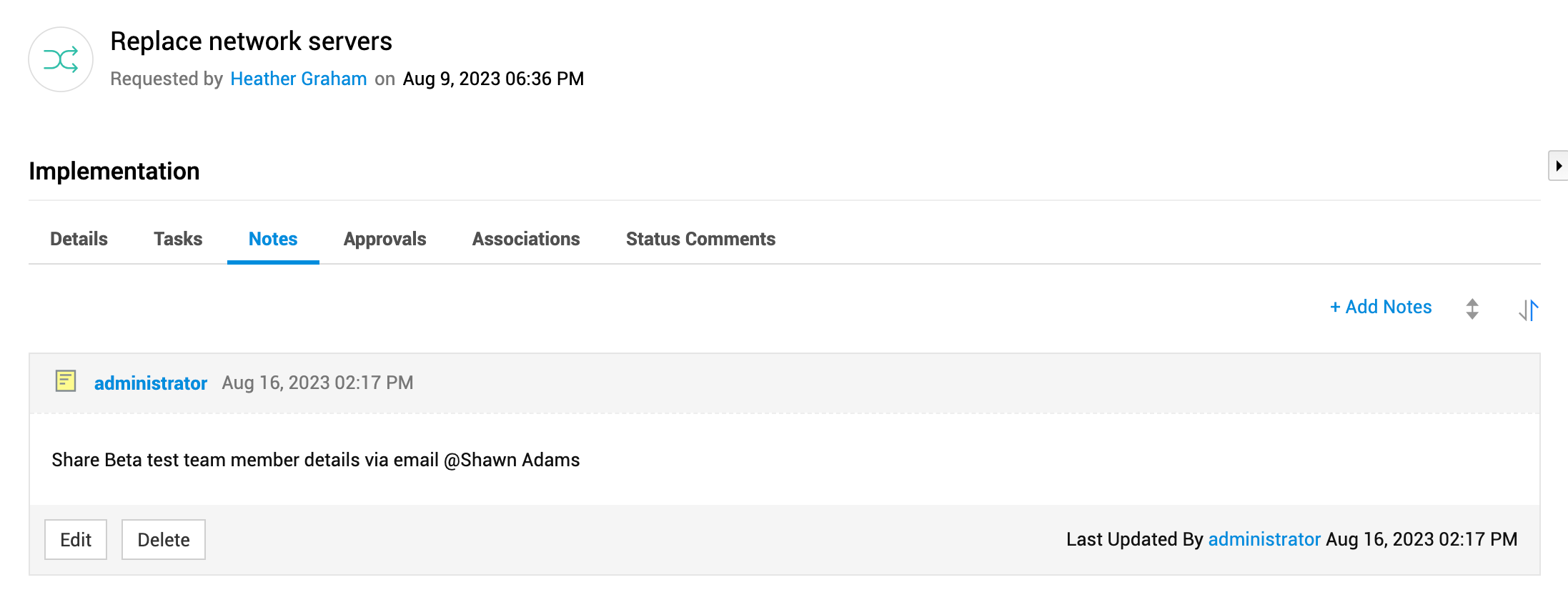Click the administrator note author link
The width and height of the screenshot is (1568, 605).
151,383
